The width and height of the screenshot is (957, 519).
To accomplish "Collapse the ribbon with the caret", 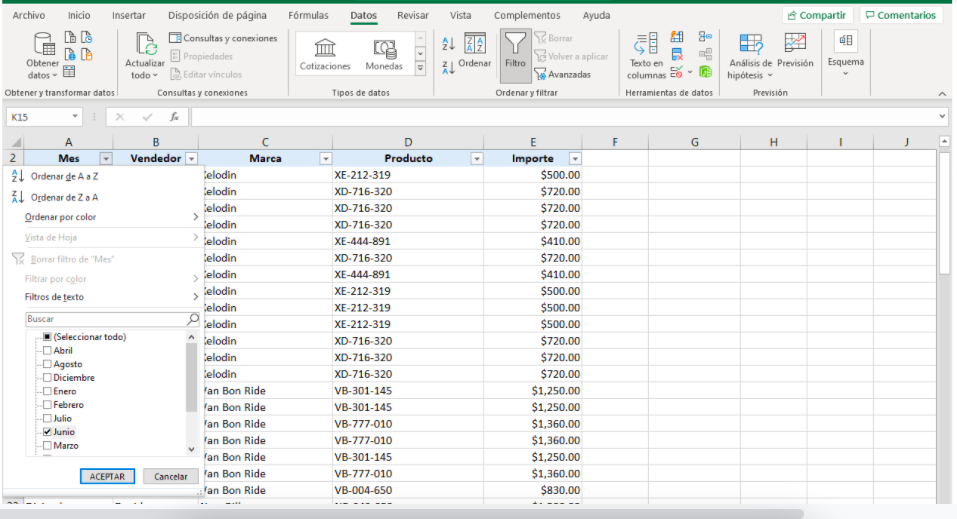I will 942,93.
